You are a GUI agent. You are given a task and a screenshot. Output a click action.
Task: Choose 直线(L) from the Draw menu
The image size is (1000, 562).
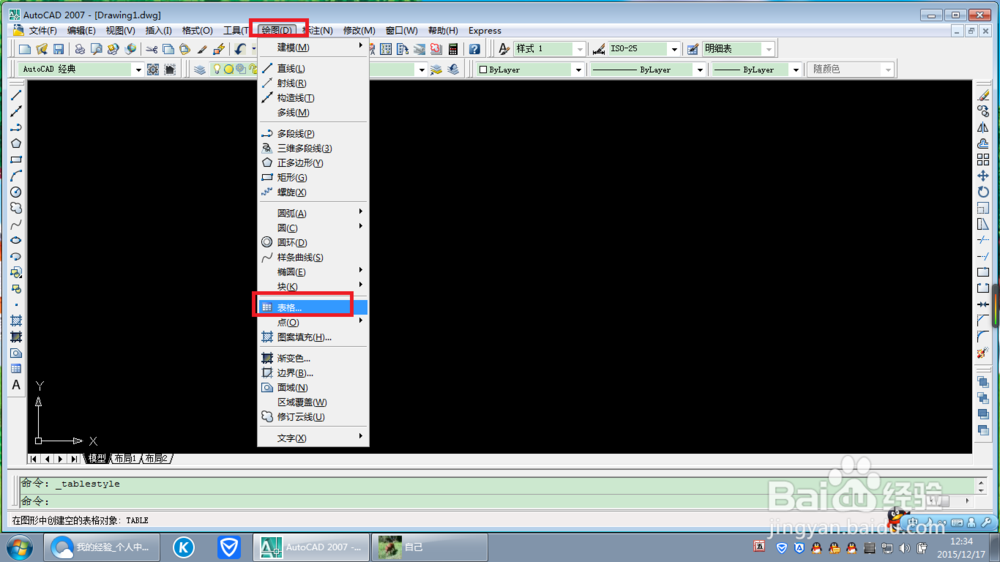click(x=312, y=68)
